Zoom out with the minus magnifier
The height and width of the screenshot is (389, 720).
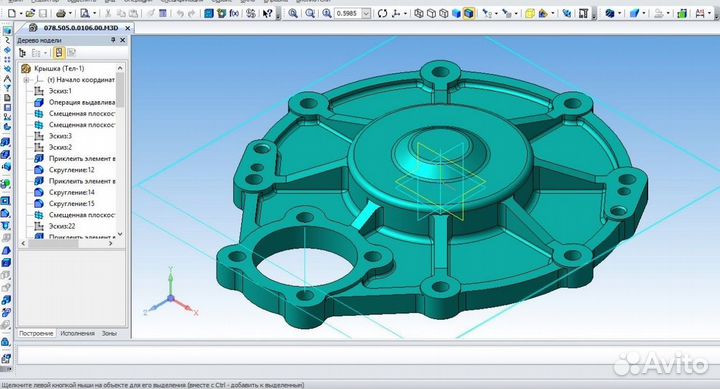coord(310,13)
